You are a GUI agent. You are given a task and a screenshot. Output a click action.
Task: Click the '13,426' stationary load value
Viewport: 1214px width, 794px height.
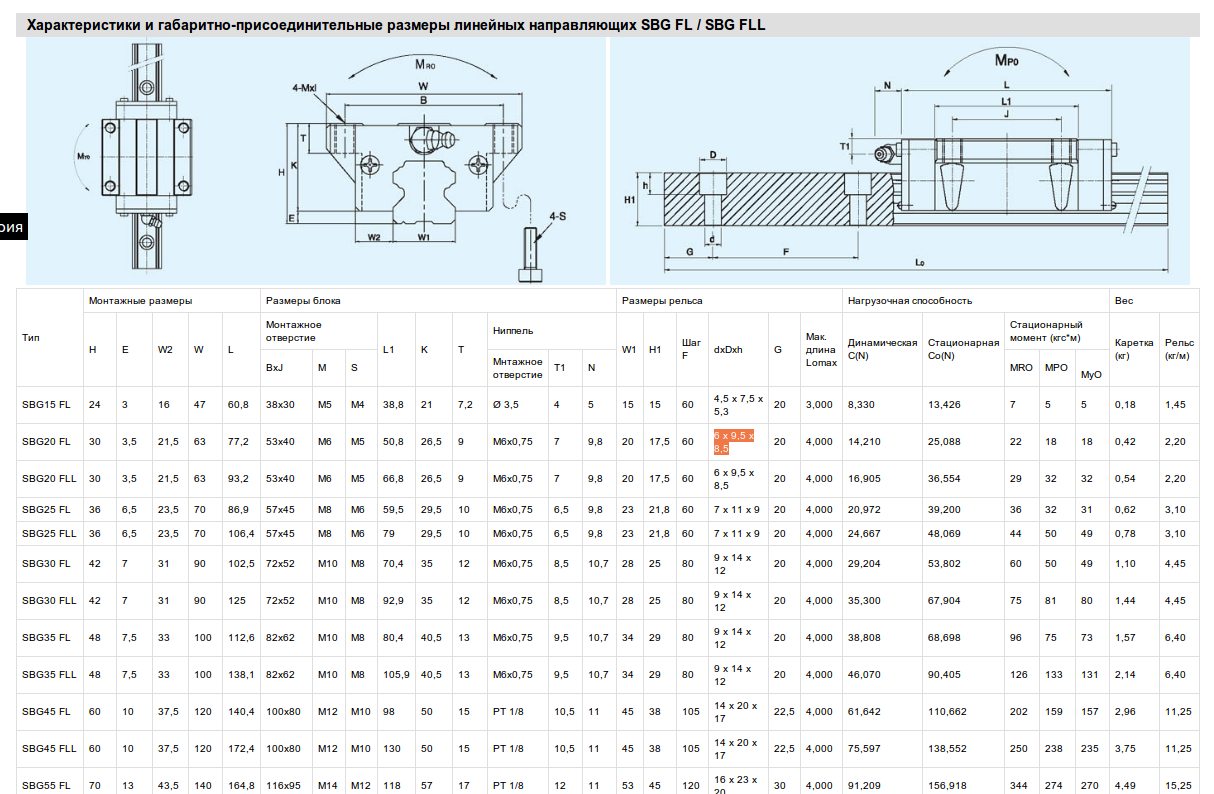click(x=944, y=405)
